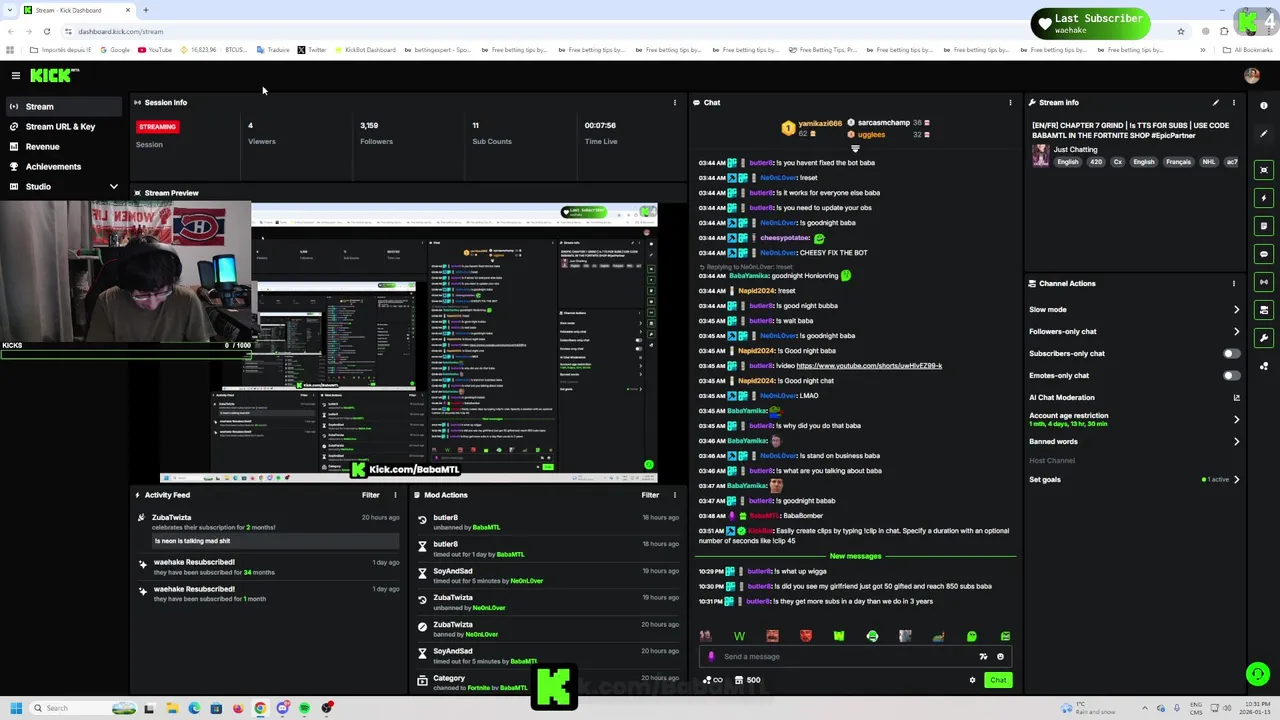Open the hamburger menu beside Kick logo
Image resolution: width=1280 pixels, height=720 pixels.
[x=15, y=75]
